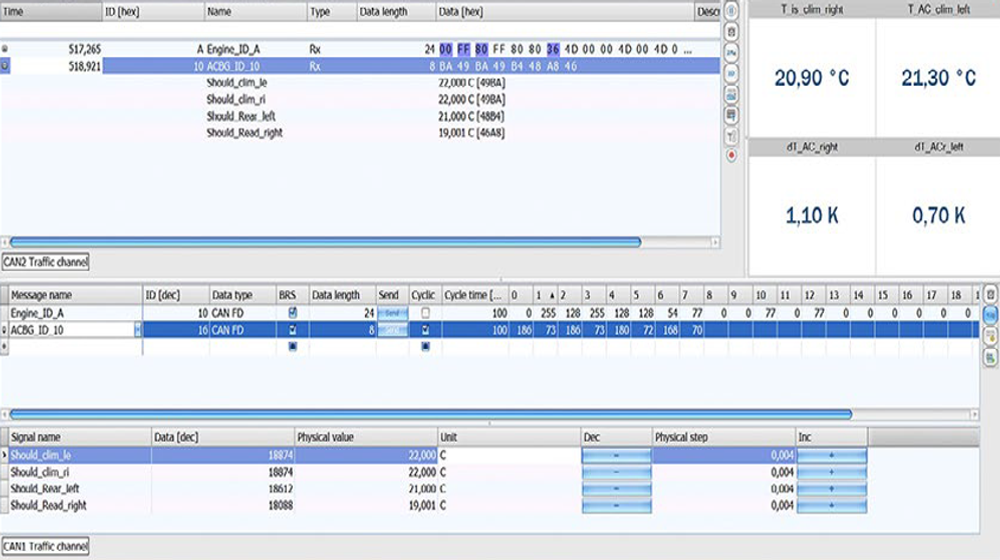Image resolution: width=1000 pixels, height=560 pixels.
Task: Click the statistics chart icon in trace toolbar
Action: (732, 94)
